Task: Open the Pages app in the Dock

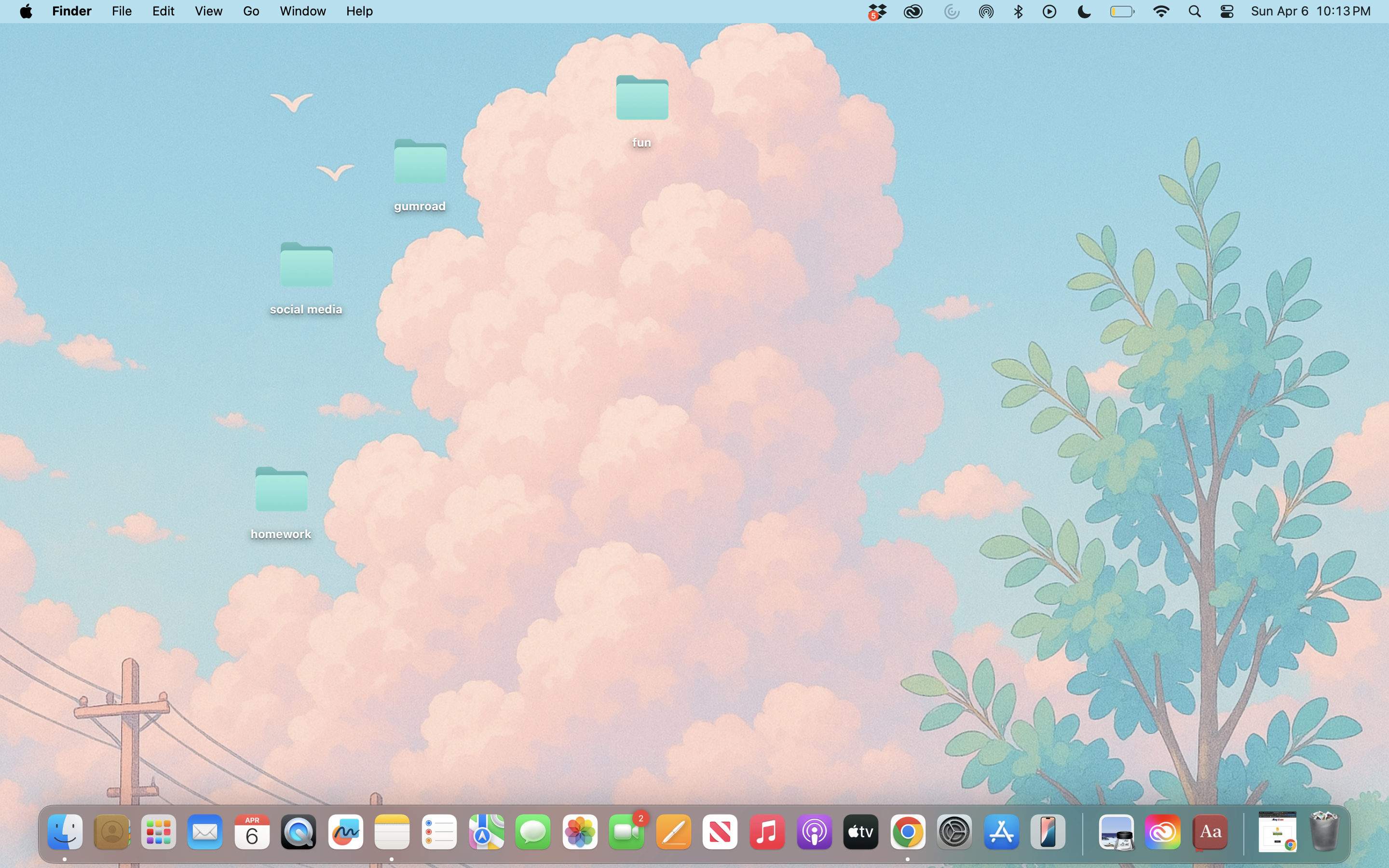Action: [x=674, y=832]
